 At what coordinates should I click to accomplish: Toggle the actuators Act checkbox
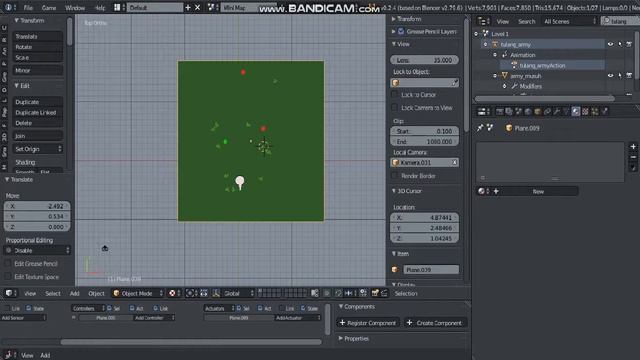[x=260, y=308]
